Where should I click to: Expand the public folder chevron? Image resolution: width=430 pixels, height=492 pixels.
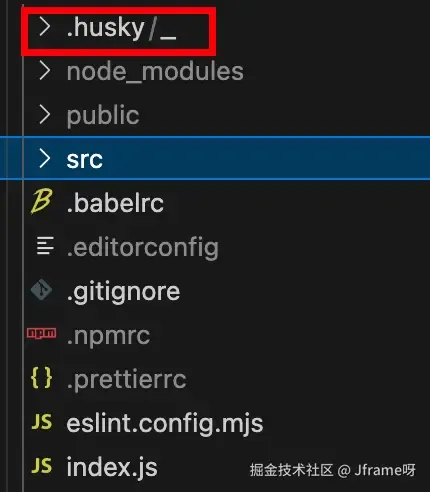click(x=45, y=114)
